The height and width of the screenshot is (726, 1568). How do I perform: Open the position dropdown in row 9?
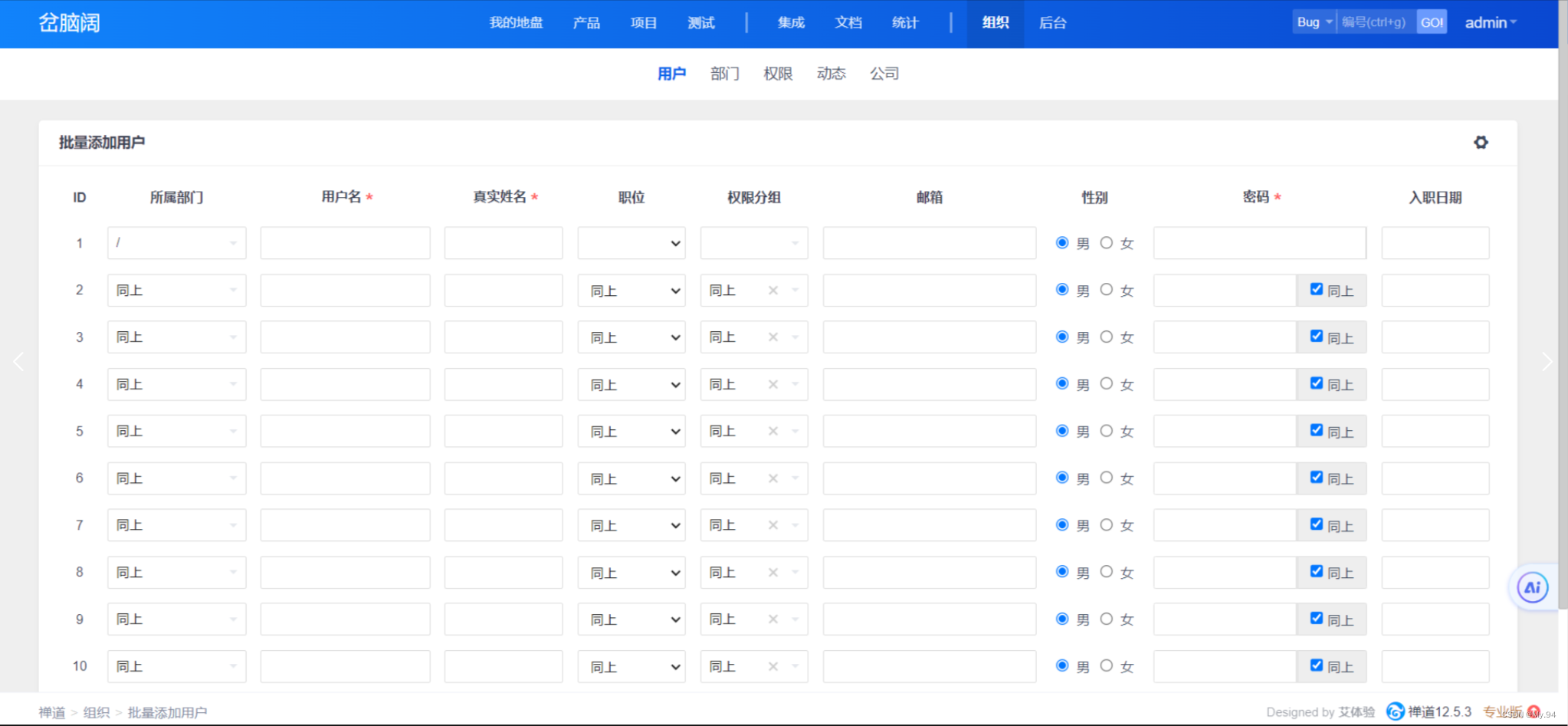tap(631, 619)
